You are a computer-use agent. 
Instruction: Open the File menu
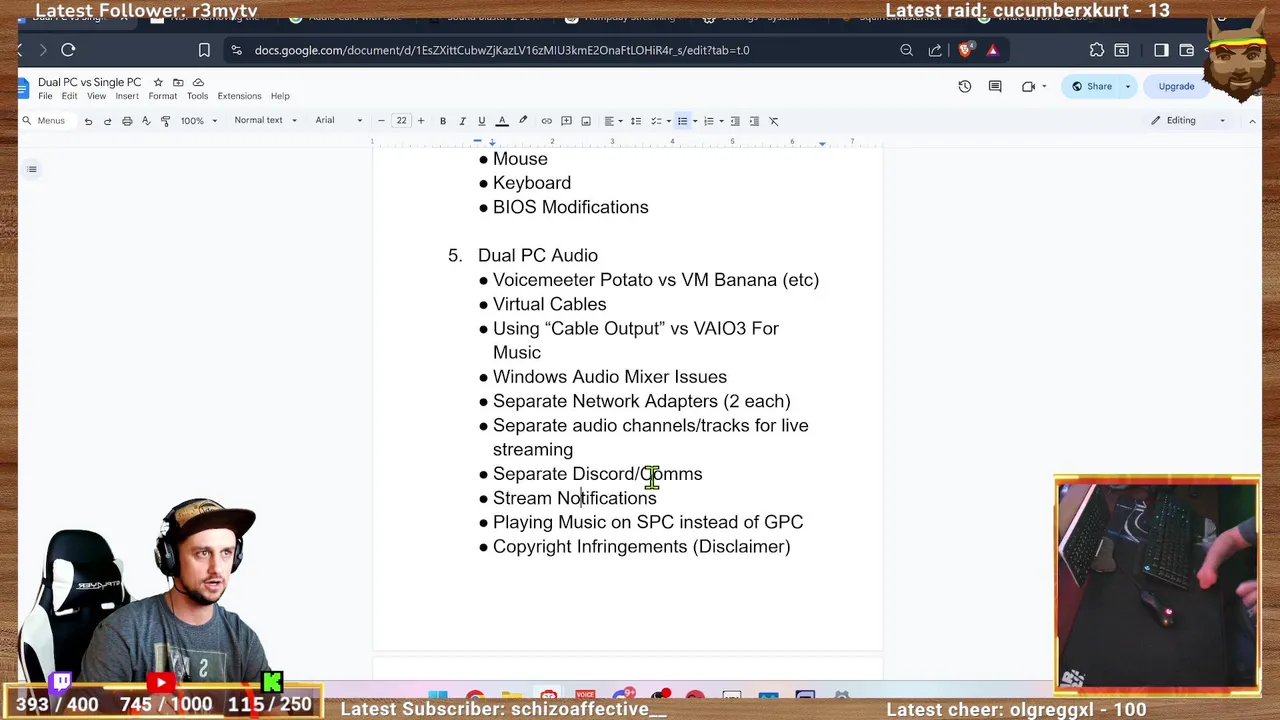tap(45, 96)
